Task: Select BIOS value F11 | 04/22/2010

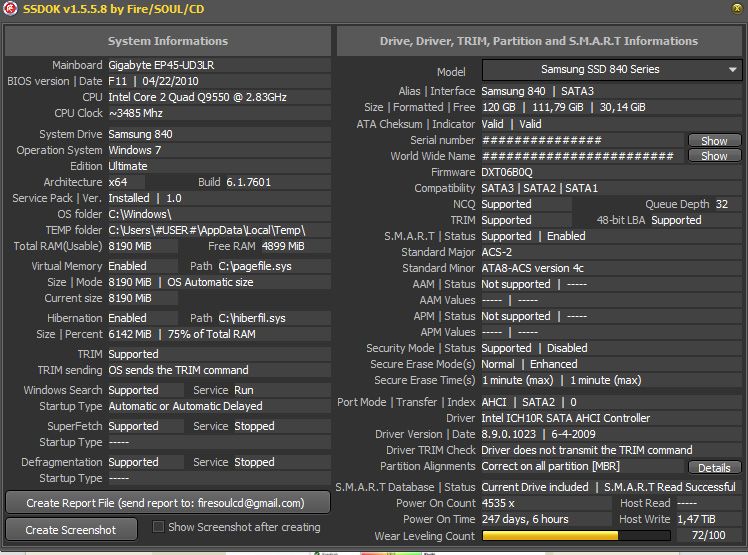Action: (x=153, y=81)
